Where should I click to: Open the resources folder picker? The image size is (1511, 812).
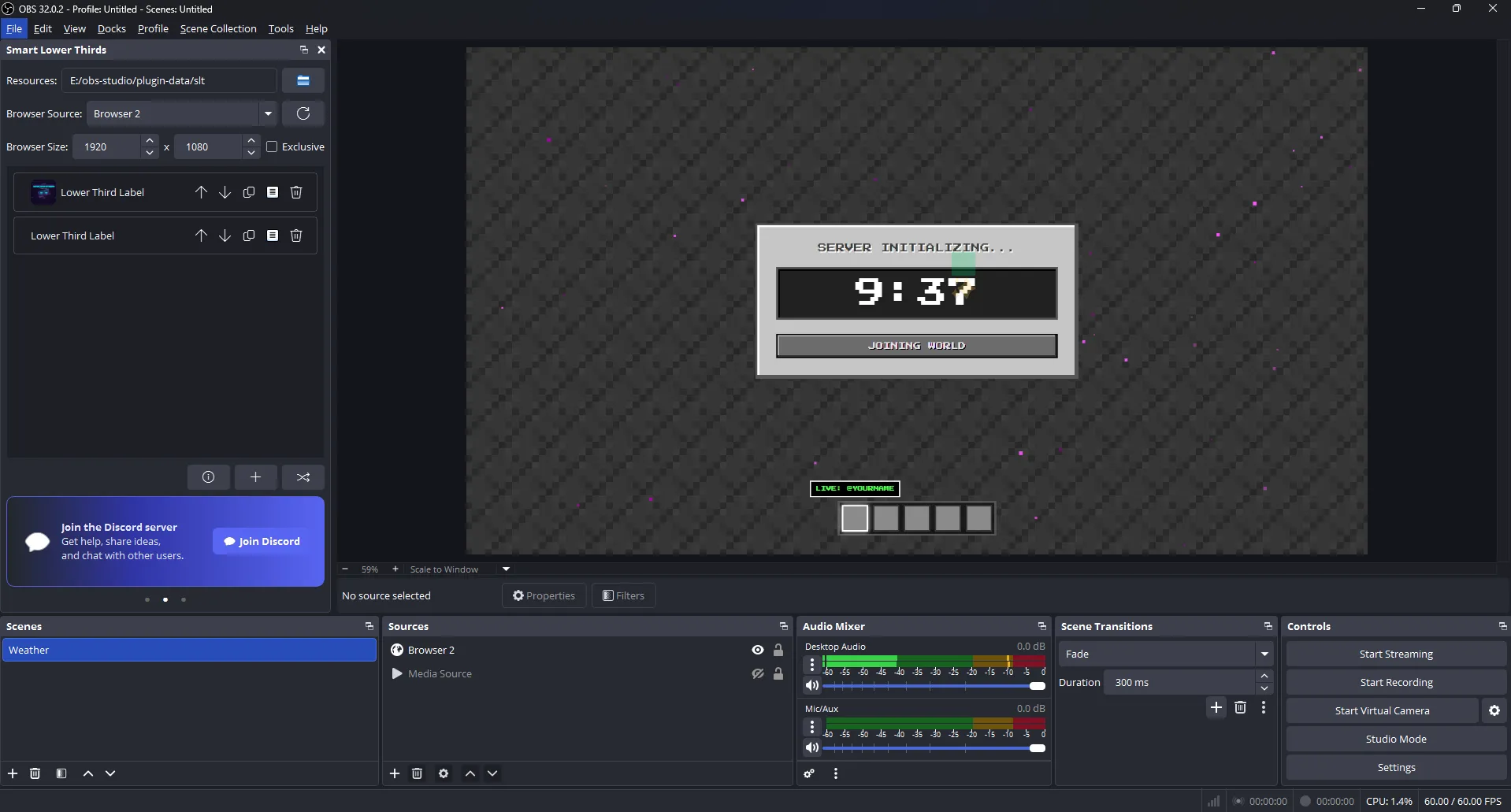coord(303,80)
